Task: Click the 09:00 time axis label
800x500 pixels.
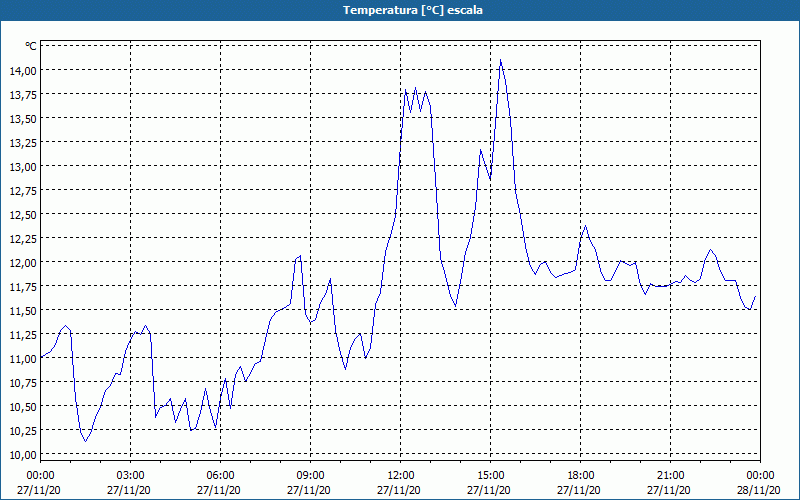Action: [310, 475]
